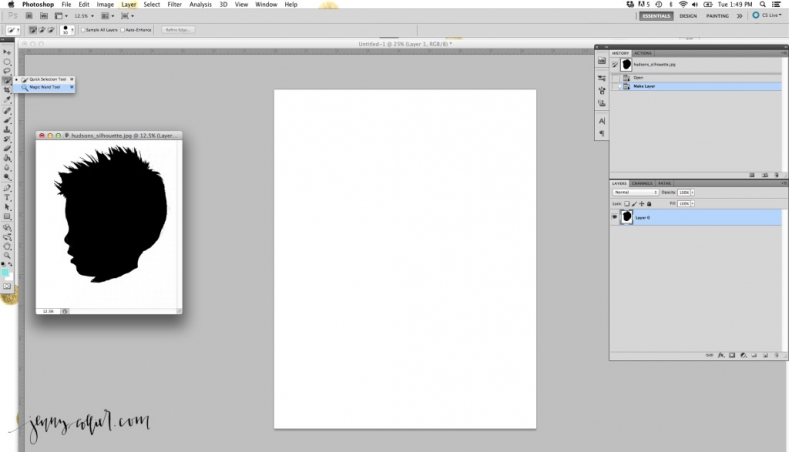Click the Refine Edge button
The height and width of the screenshot is (452, 789).
(178, 30)
